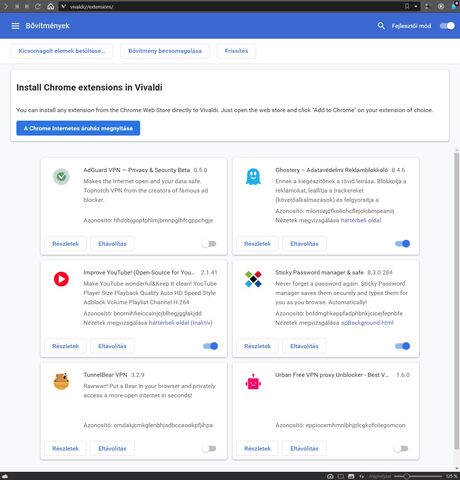Enable the TunnelBear VPN toggle
The image size is (460, 480).
(x=209, y=448)
